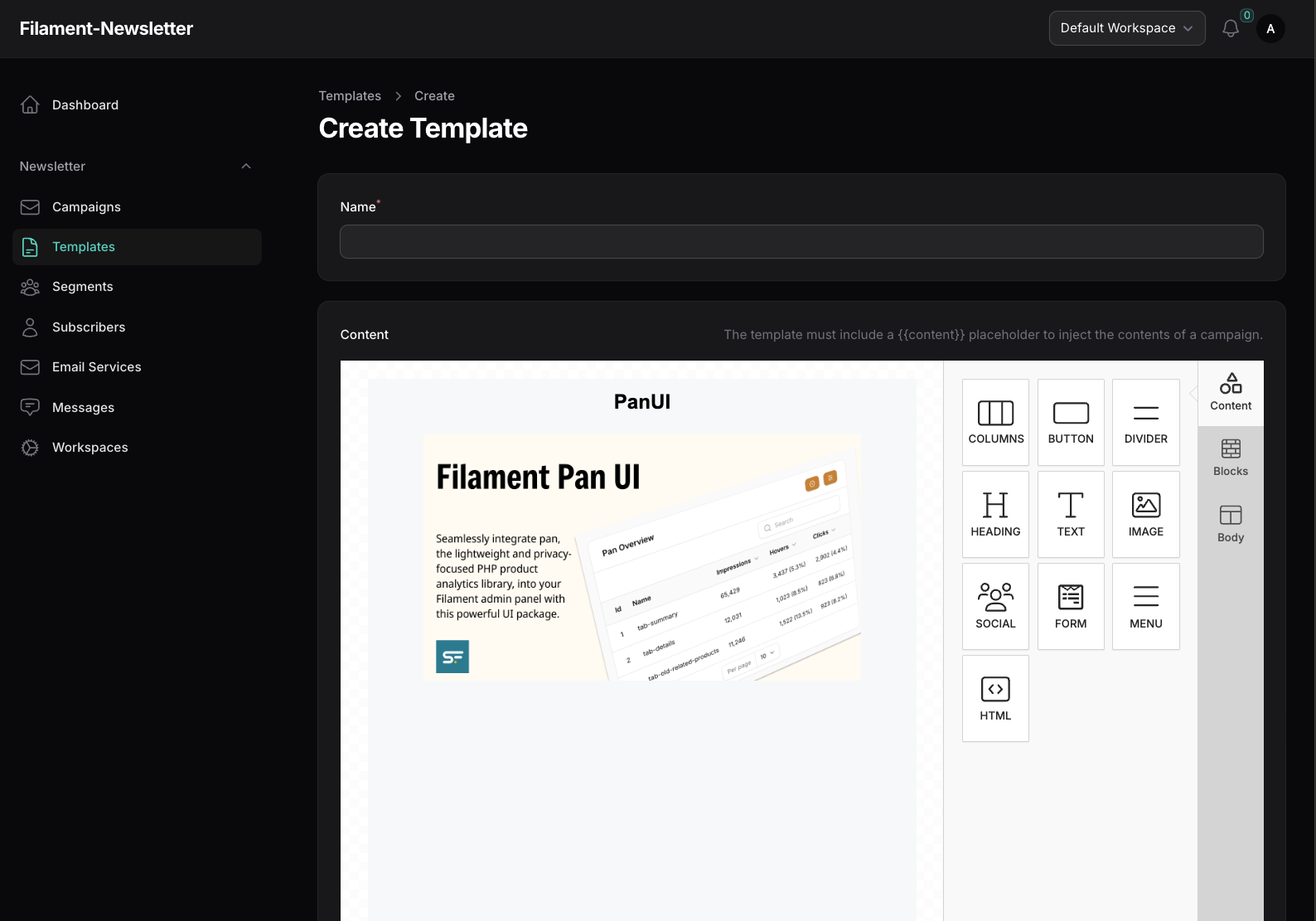Image resolution: width=1316 pixels, height=921 pixels.
Task: Click the Subscribers person icon
Action: (30, 327)
